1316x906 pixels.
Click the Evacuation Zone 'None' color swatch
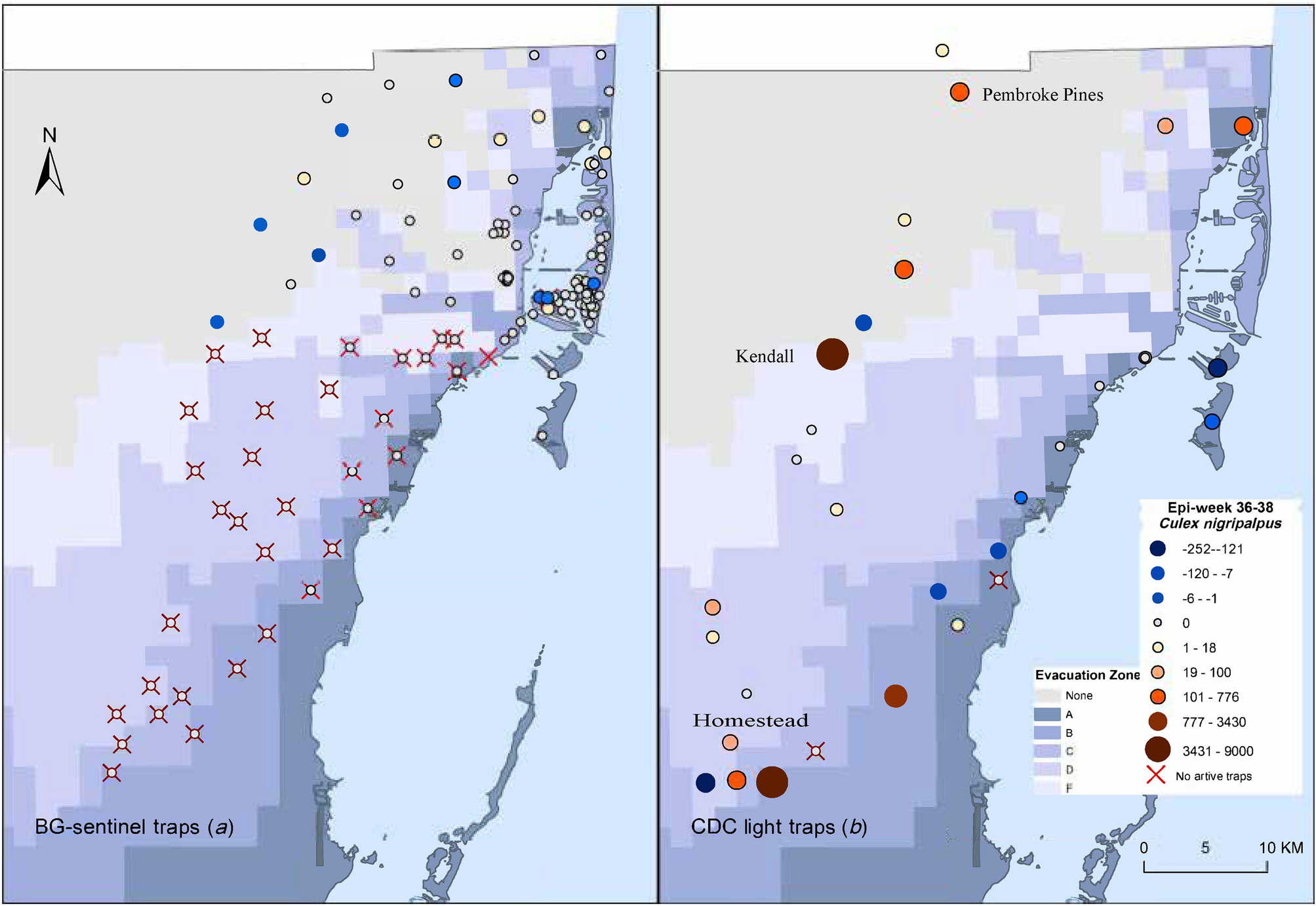(x=1047, y=696)
